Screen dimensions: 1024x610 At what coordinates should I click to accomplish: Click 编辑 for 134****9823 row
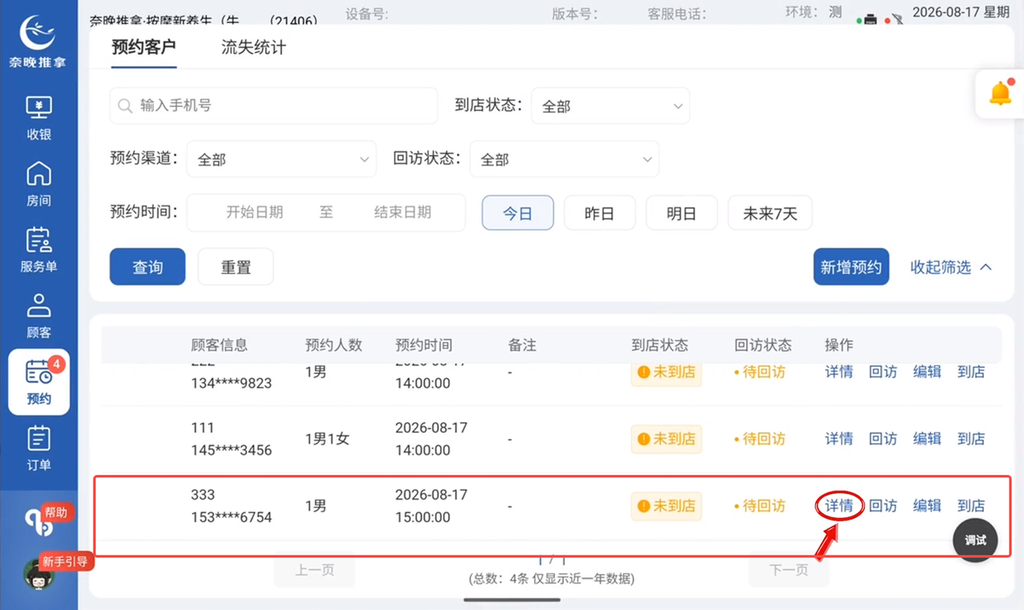[927, 372]
